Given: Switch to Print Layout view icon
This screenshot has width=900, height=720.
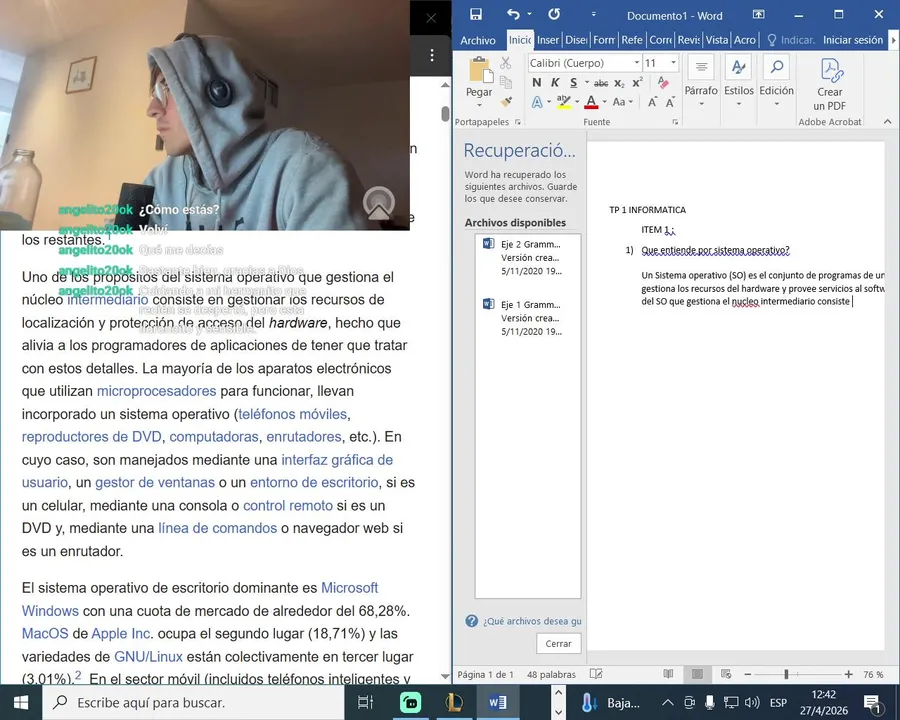Looking at the screenshot, I should coord(697,674).
